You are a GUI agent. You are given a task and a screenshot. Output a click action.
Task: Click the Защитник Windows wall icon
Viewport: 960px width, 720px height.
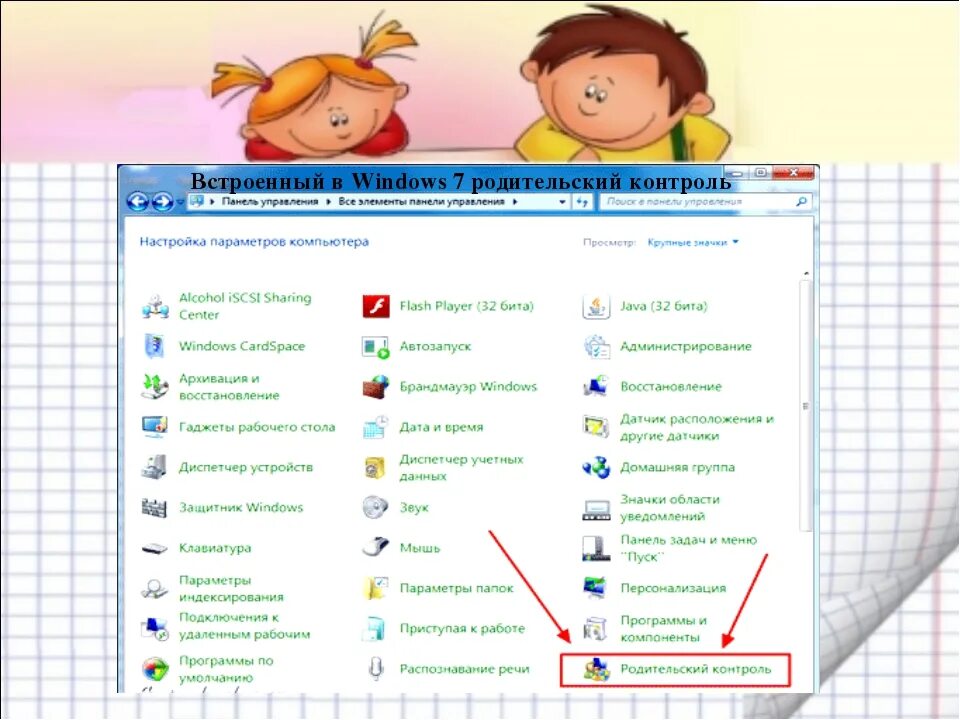(x=154, y=508)
